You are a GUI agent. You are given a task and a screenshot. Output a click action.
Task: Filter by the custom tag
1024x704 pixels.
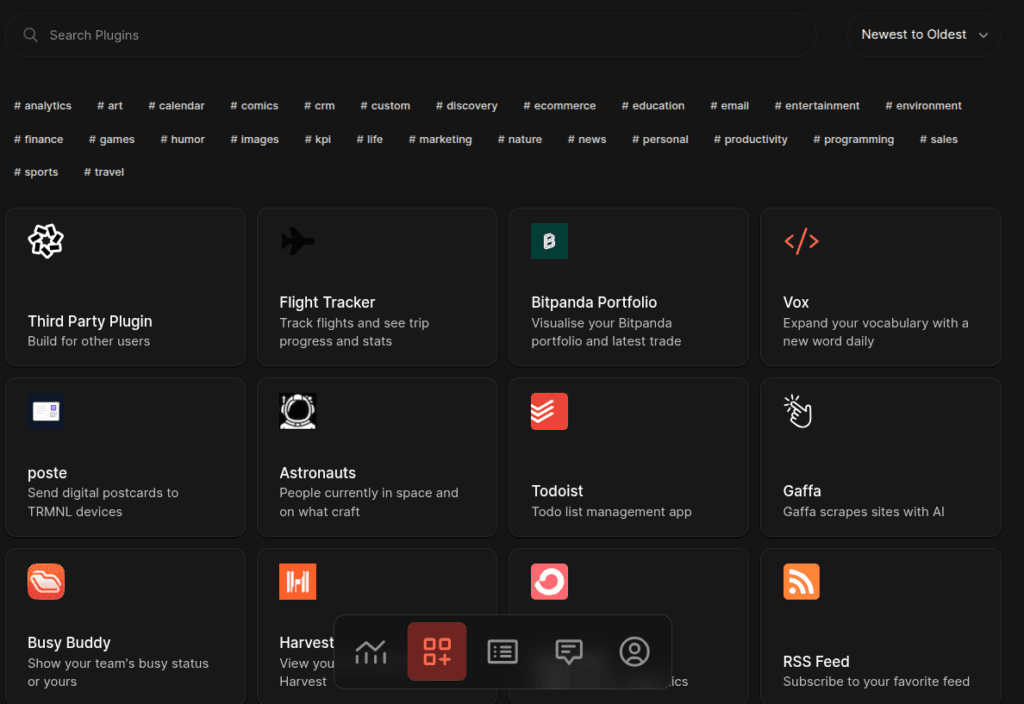tap(385, 106)
